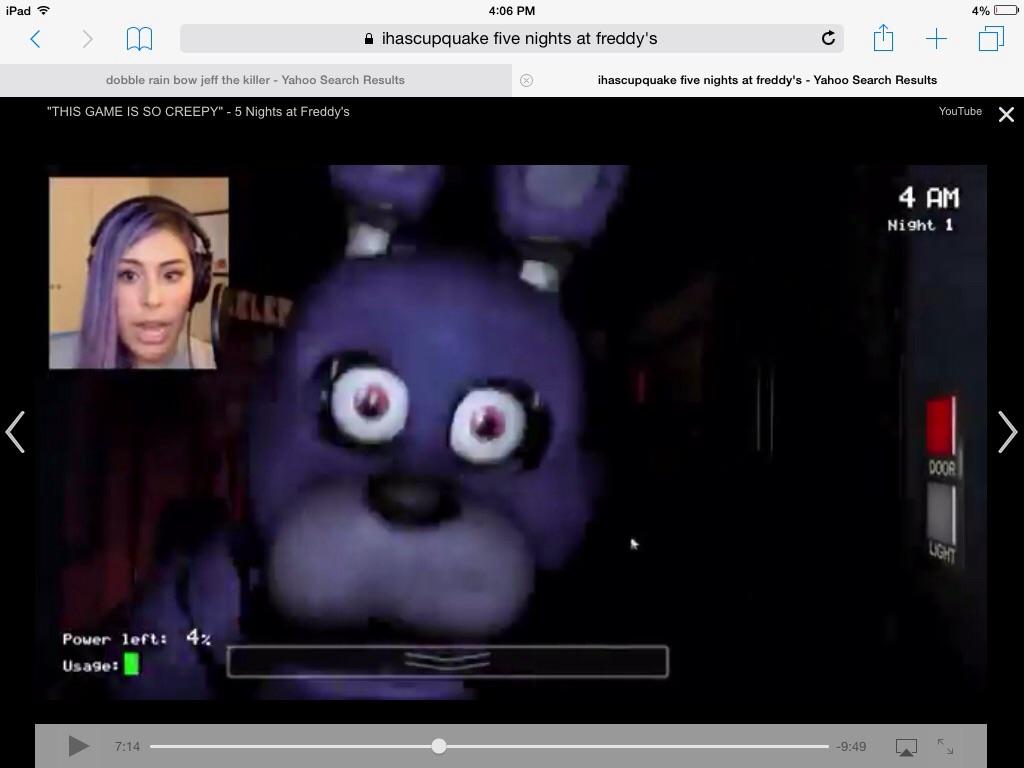
Task: Go to next video with right chevron
Action: [1008, 432]
